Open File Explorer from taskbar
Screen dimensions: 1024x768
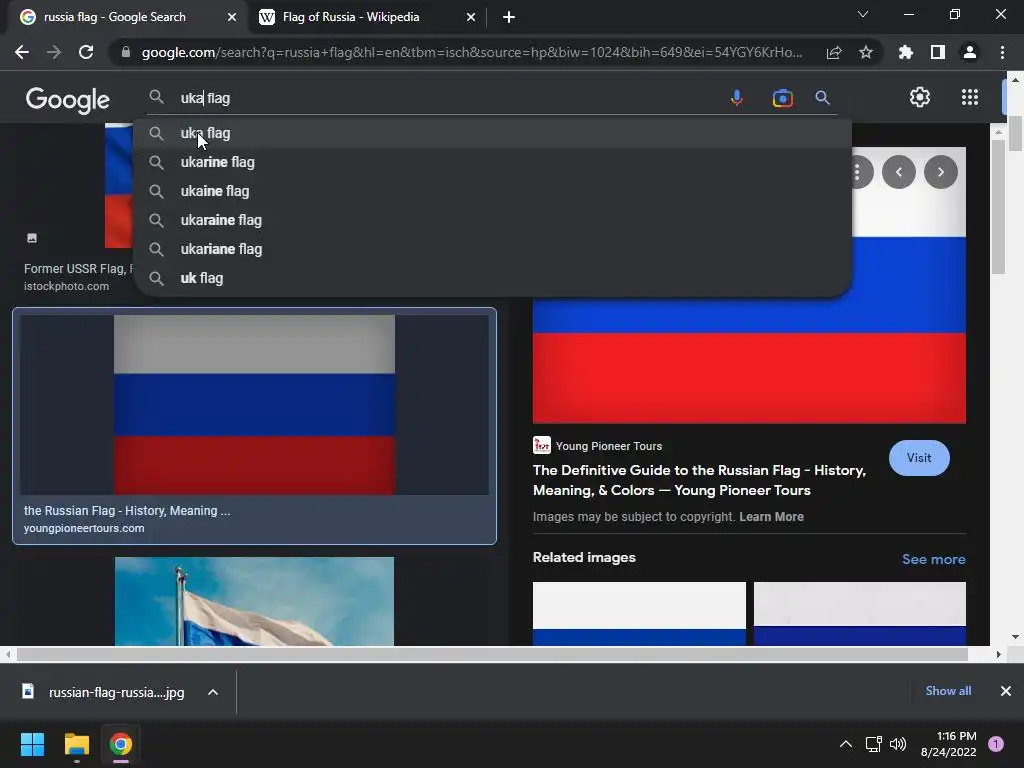76,744
